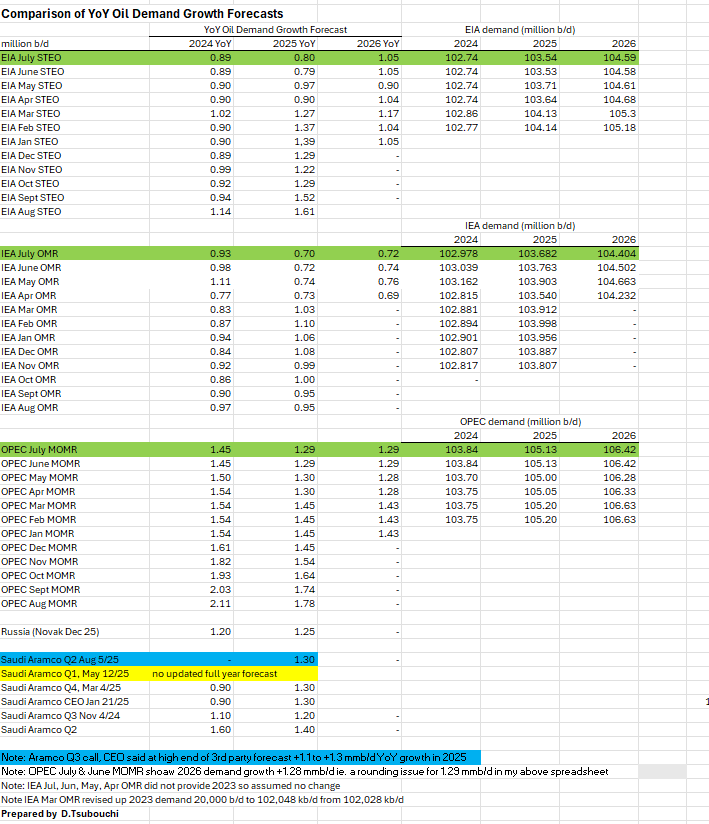709x824 pixels.
Task: Select the EIA Aug STEO value 1.61
Action: pyautogui.click(x=304, y=212)
